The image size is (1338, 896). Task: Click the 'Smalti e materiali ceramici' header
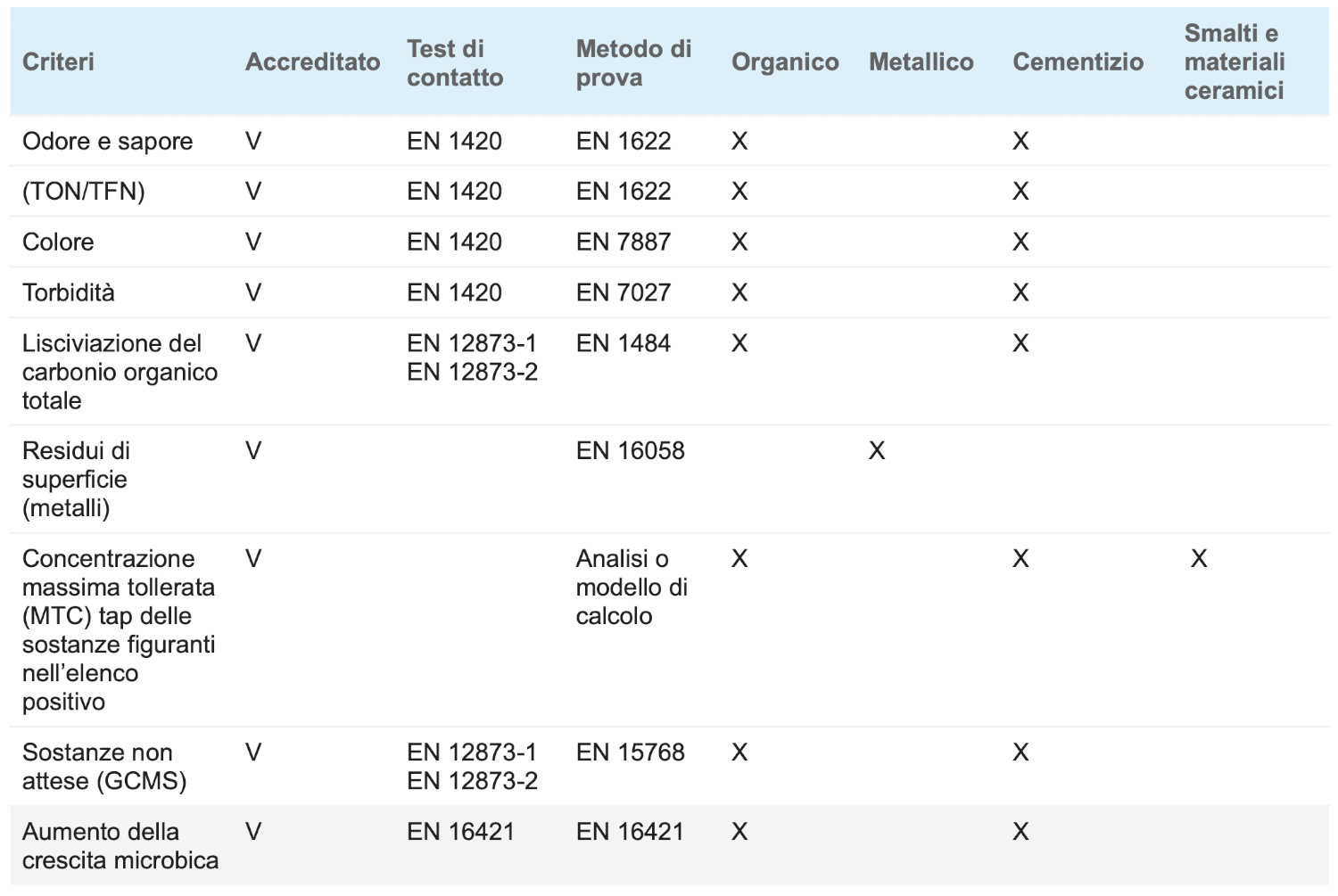(x=1234, y=62)
